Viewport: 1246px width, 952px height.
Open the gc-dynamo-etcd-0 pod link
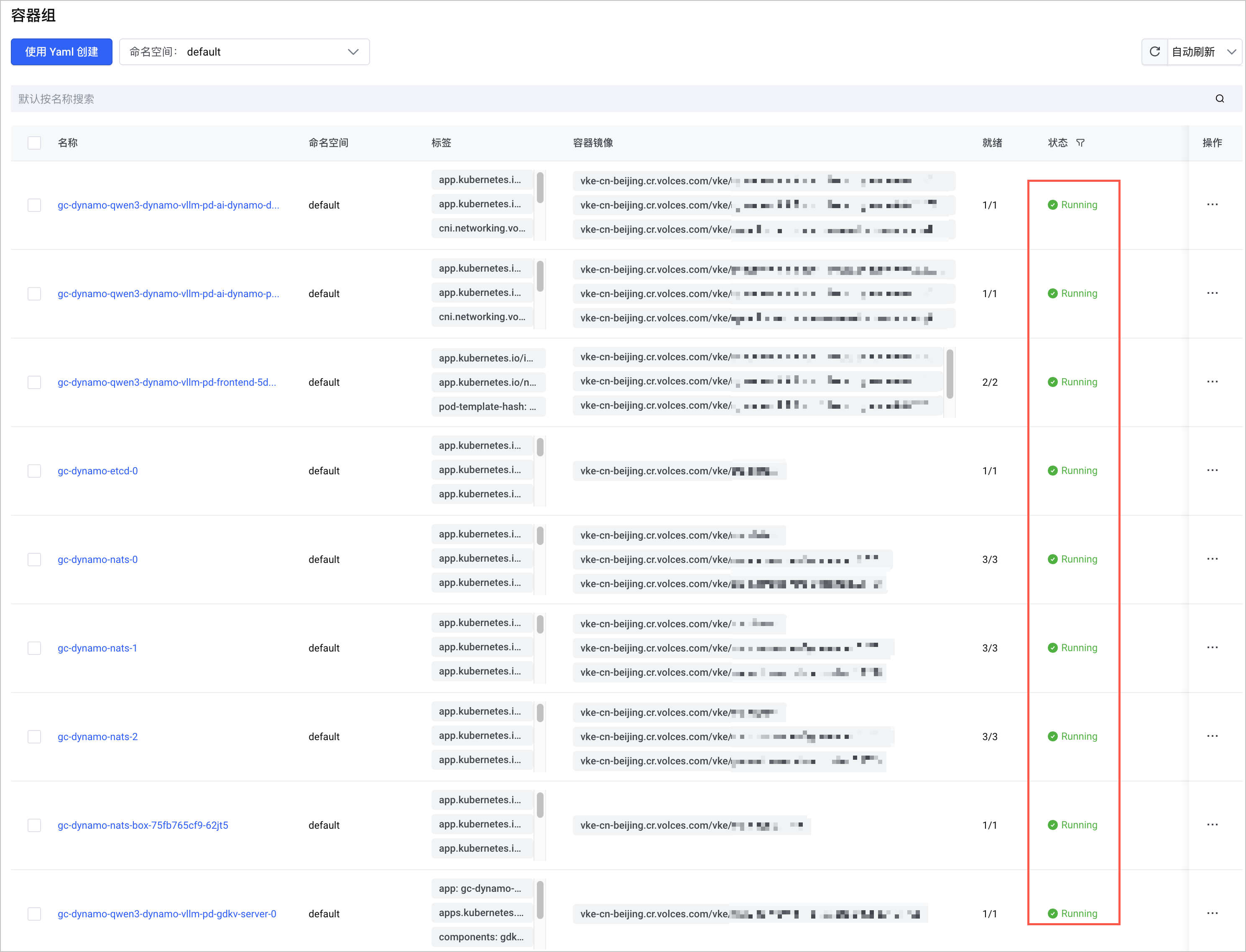(97, 471)
